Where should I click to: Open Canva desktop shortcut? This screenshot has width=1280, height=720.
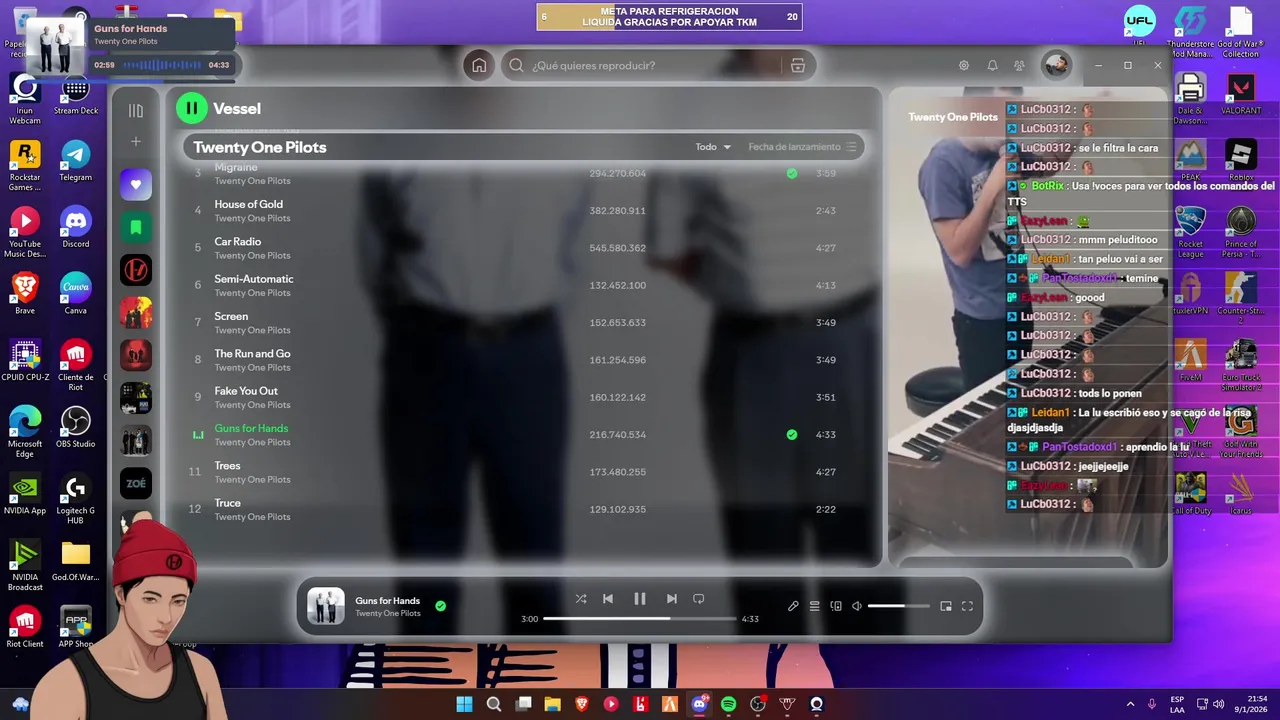pyautogui.click(x=75, y=294)
